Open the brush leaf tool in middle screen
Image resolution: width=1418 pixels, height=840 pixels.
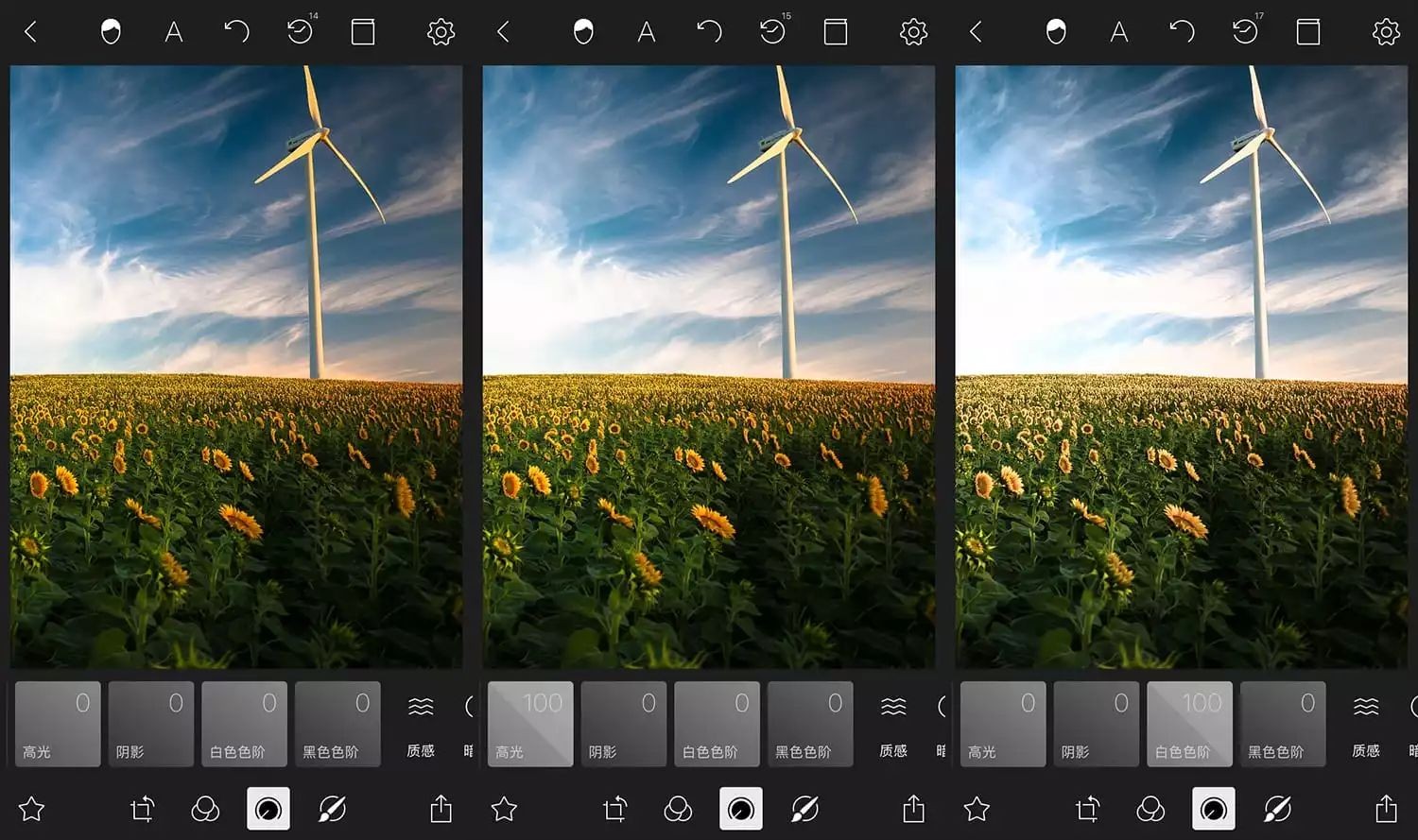(804, 809)
